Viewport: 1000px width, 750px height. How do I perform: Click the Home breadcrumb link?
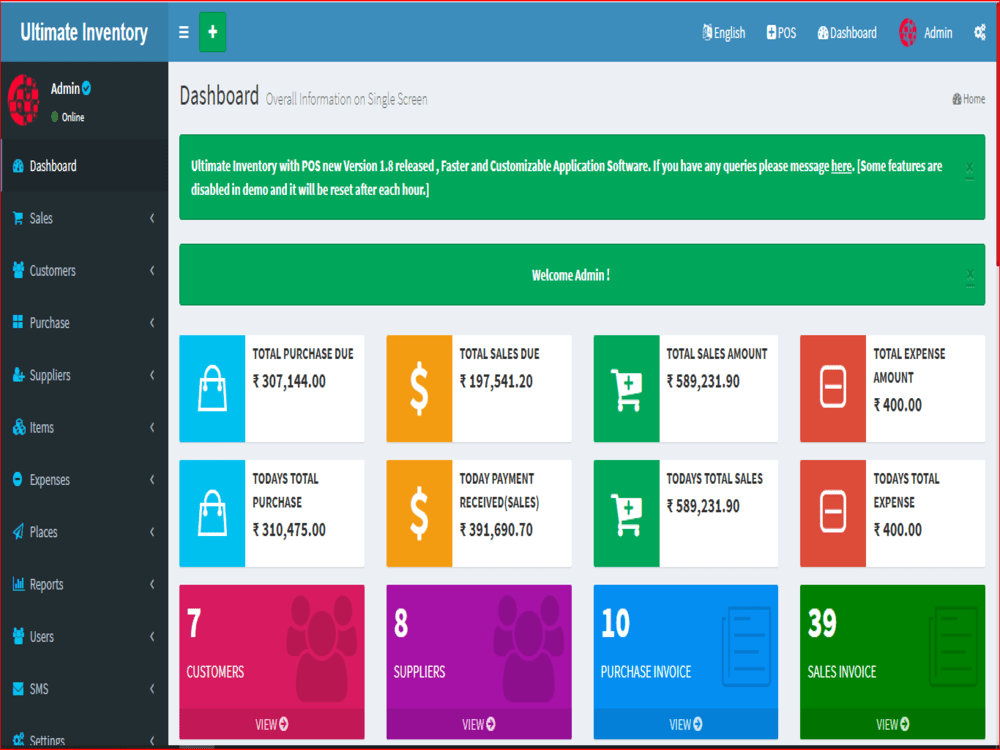click(968, 98)
